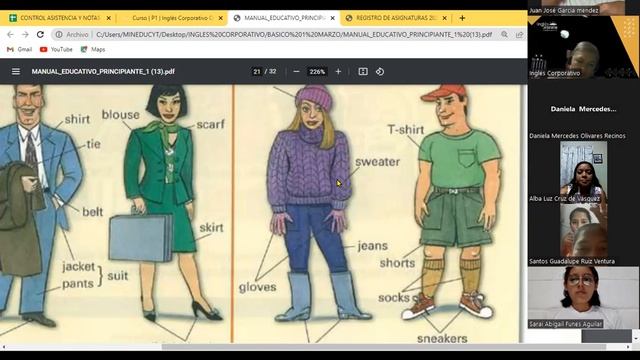Click the word "suit" in the PDF

coord(118,276)
